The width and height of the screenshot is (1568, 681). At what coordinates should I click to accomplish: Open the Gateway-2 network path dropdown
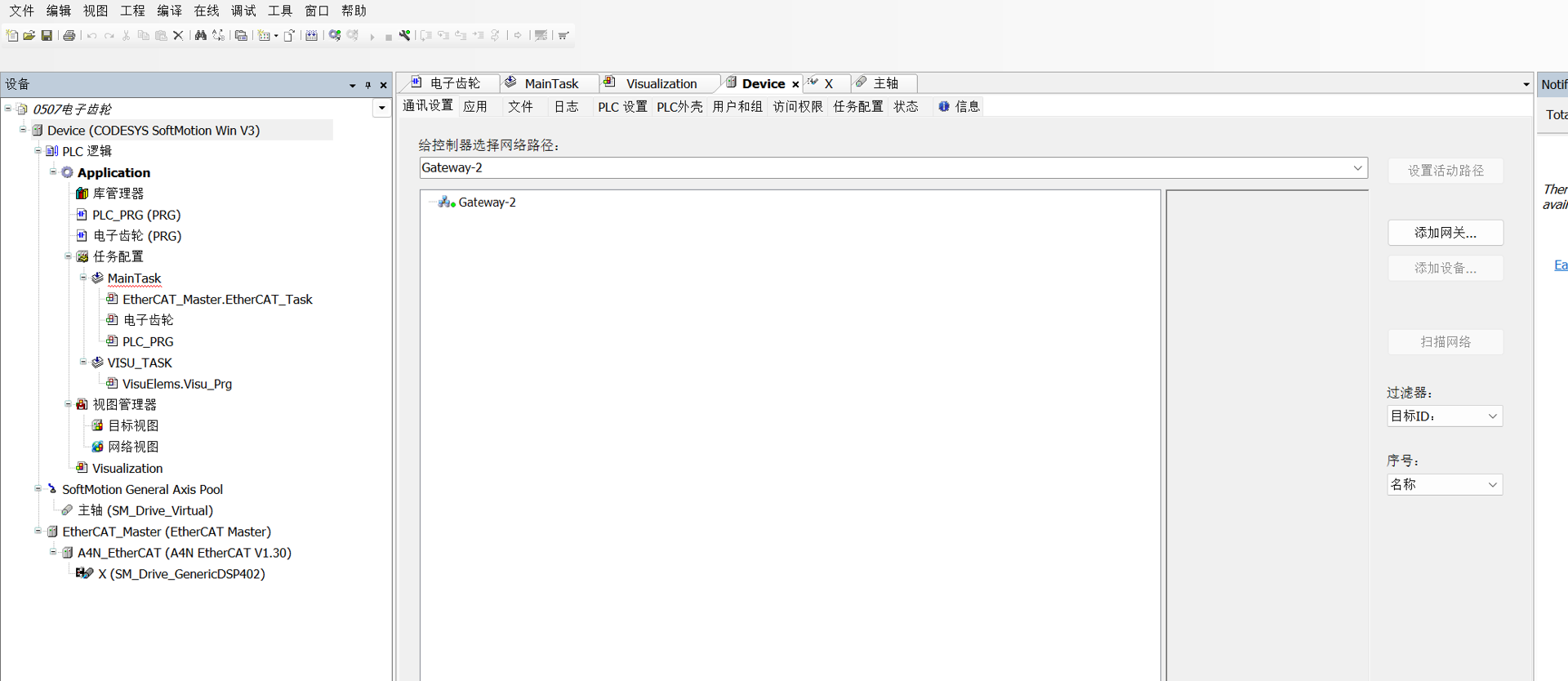[1357, 167]
